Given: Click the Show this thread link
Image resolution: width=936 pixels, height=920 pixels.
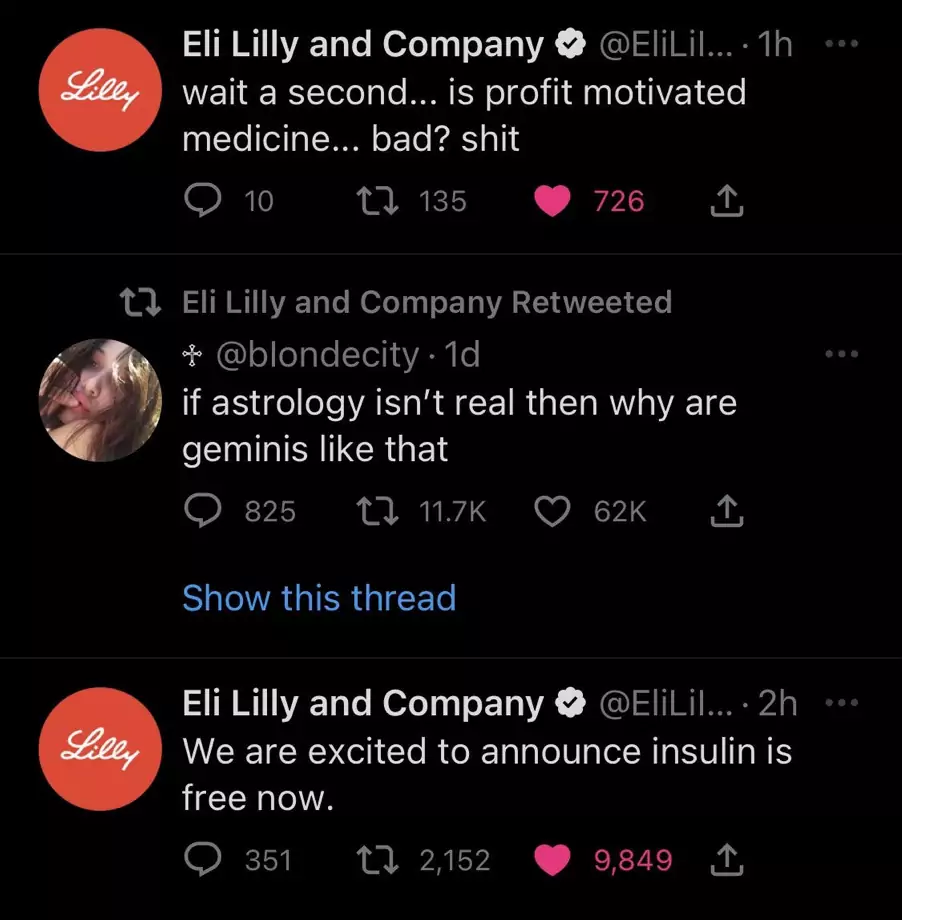Looking at the screenshot, I should [319, 598].
